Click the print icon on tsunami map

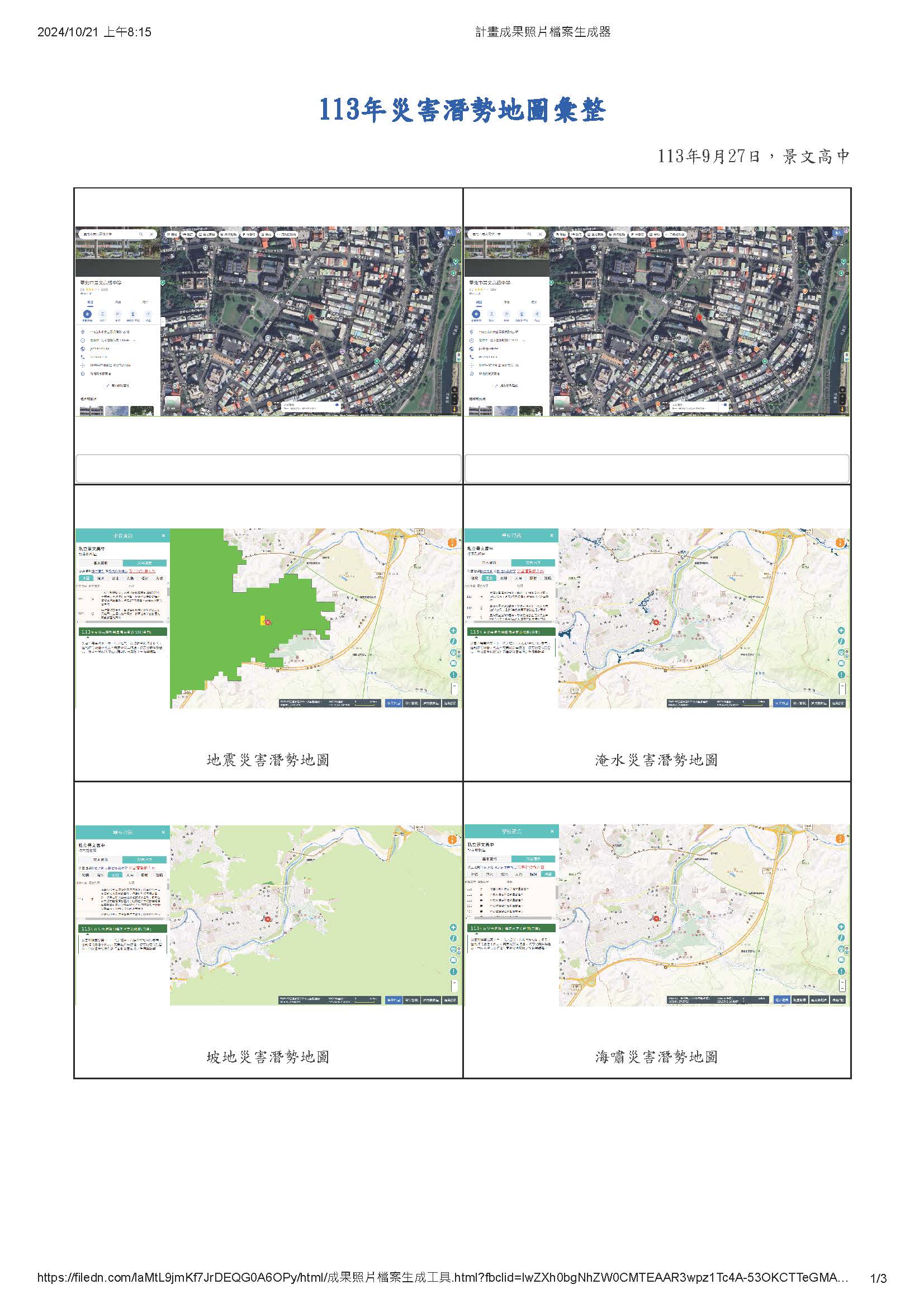(x=841, y=948)
